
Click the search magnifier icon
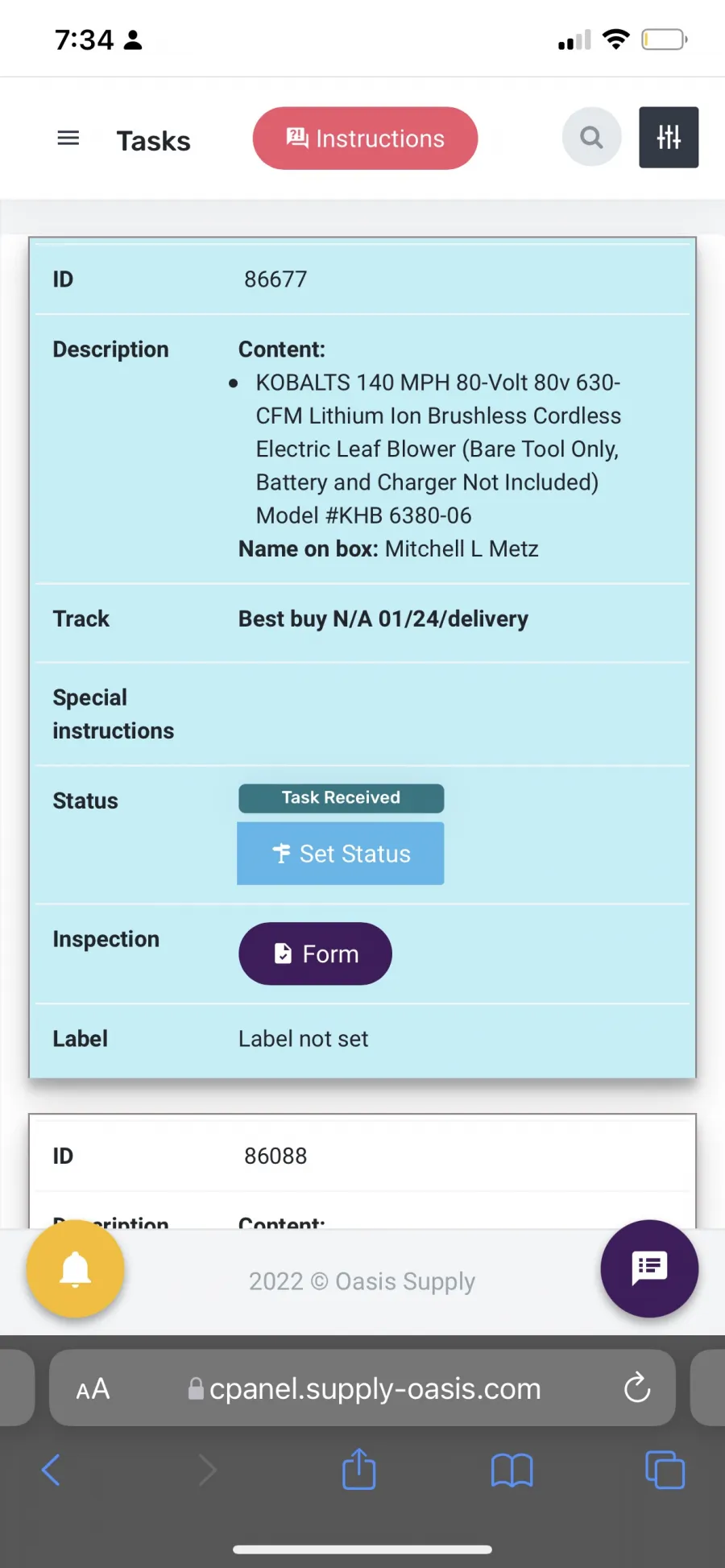pos(592,137)
